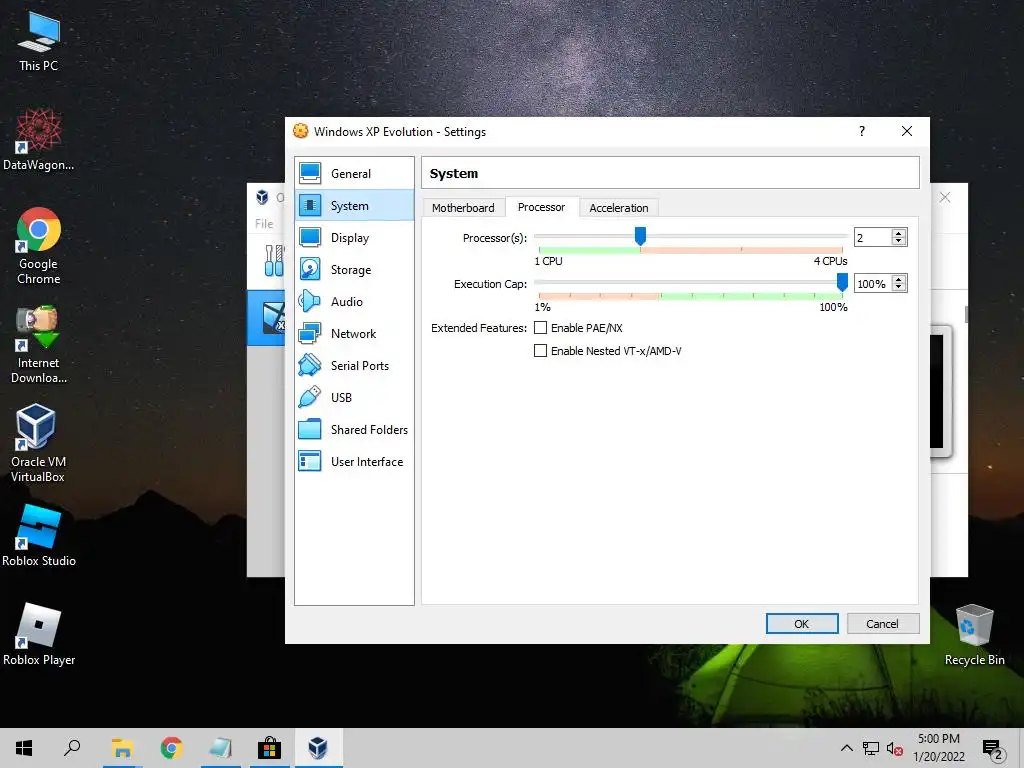This screenshot has width=1024, height=768.
Task: Open the User Interface settings category
Action: tap(354, 462)
